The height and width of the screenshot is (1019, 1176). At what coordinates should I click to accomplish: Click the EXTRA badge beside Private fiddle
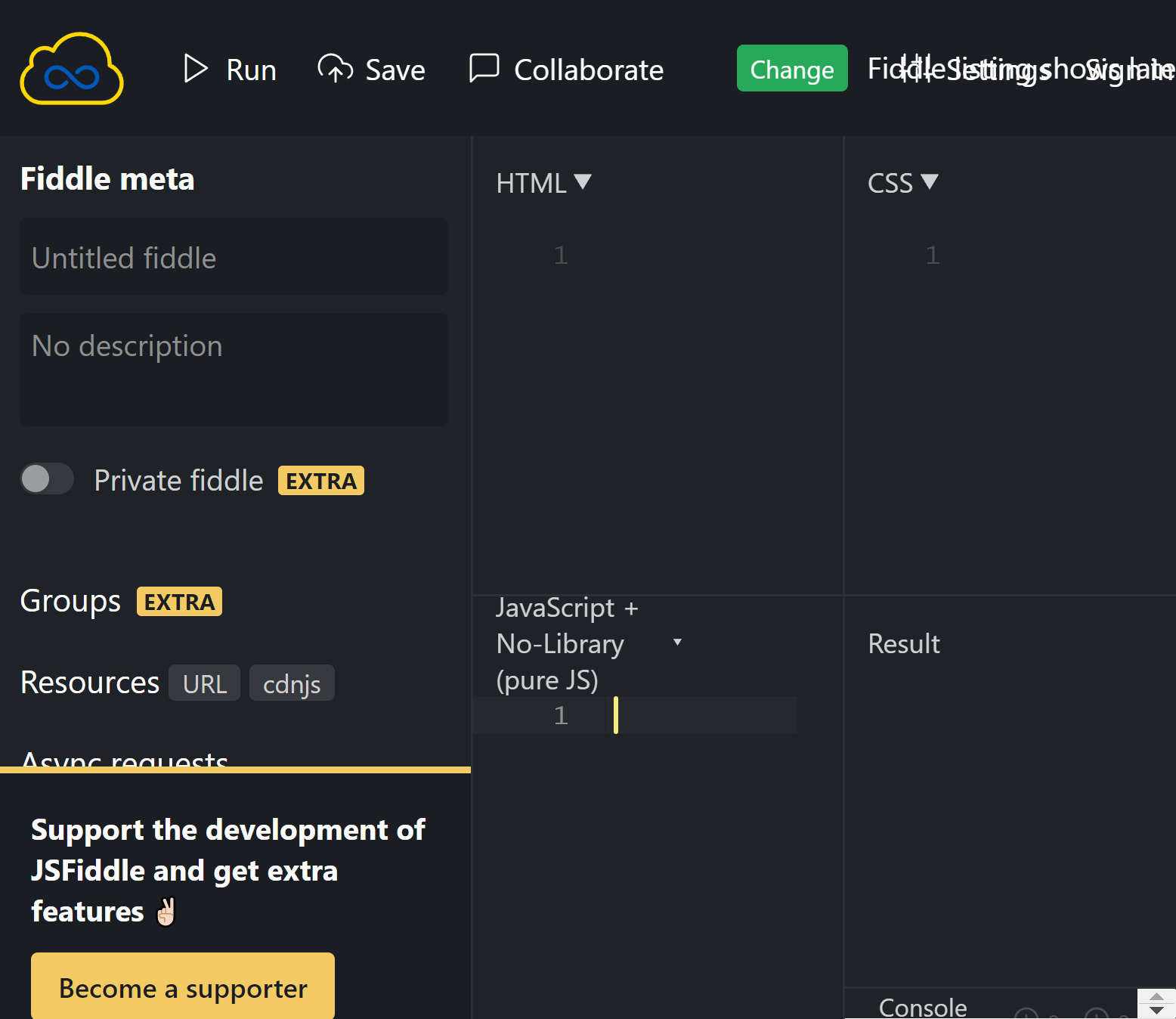click(321, 481)
